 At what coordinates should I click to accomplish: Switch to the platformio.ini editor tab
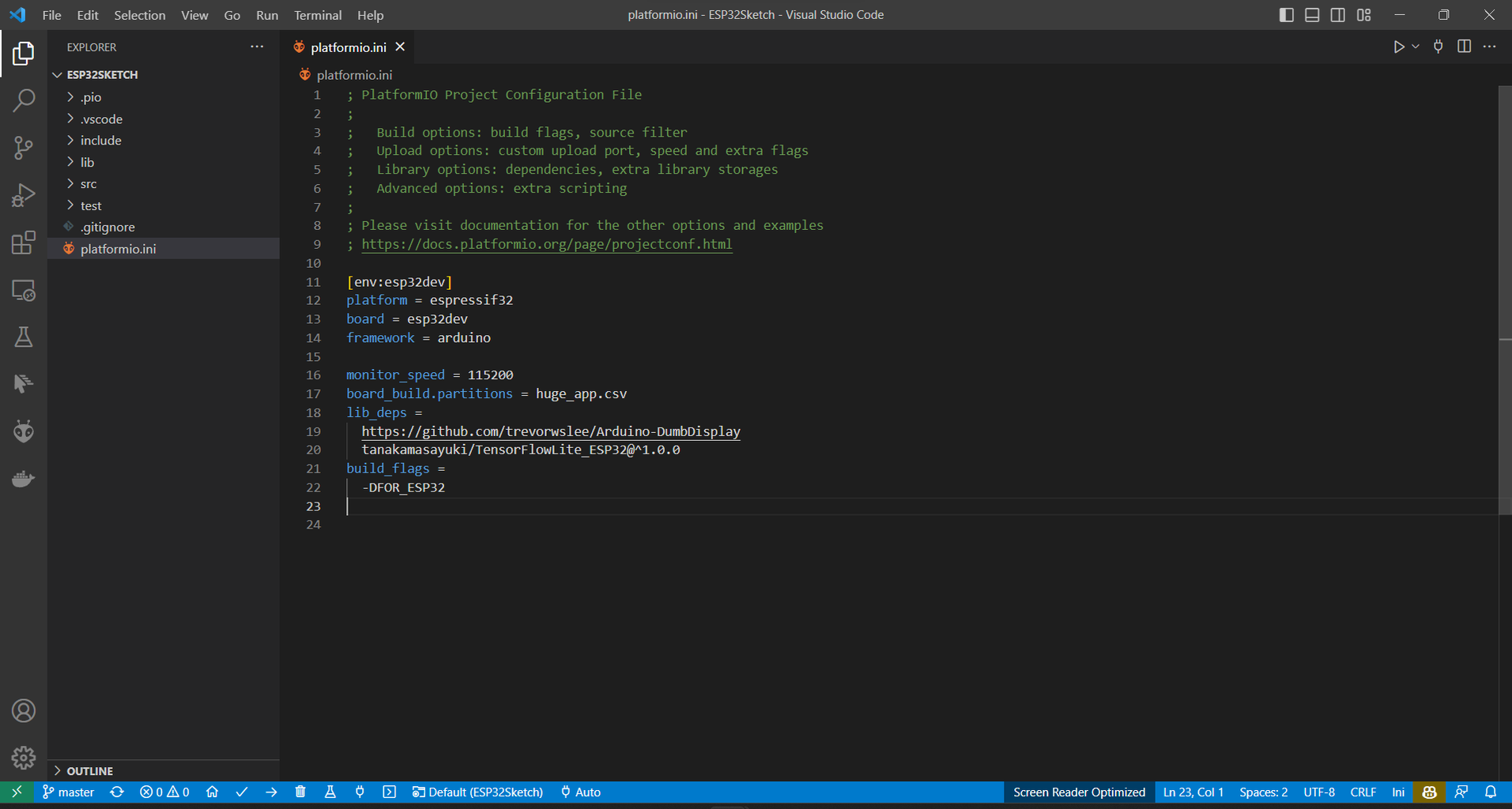(349, 47)
